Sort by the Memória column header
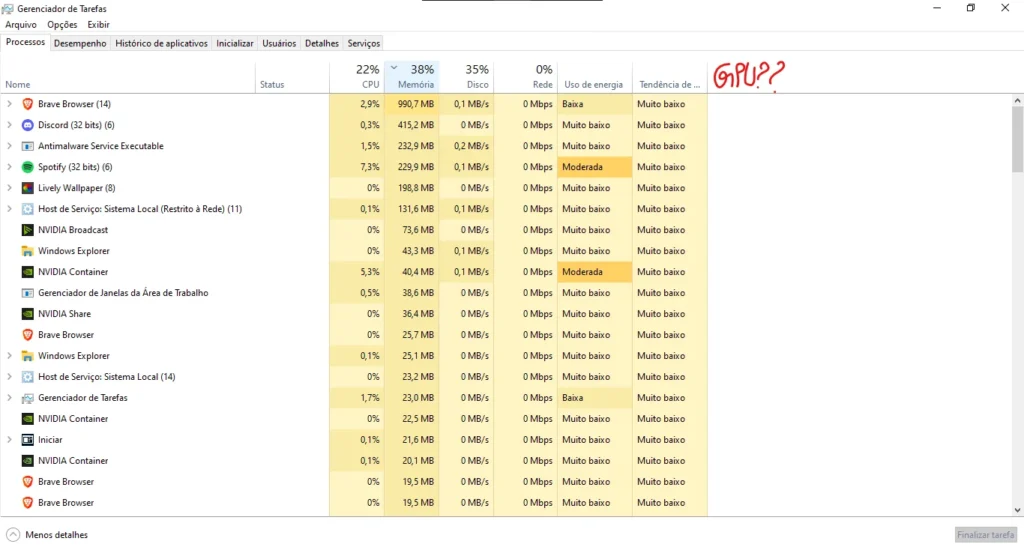The width and height of the screenshot is (1024, 553). click(x=411, y=77)
